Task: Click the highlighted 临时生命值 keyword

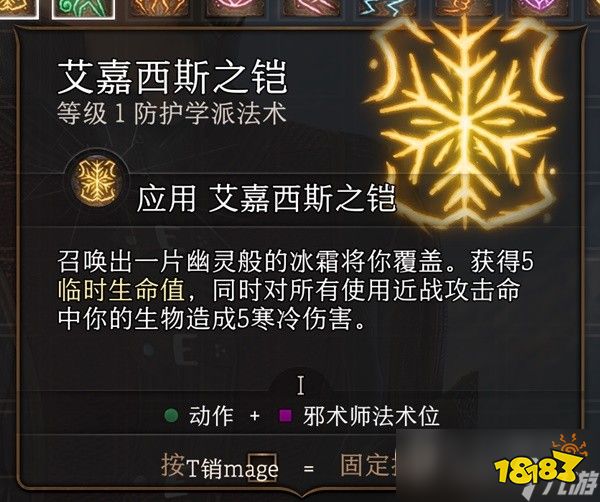Action: 122,291
